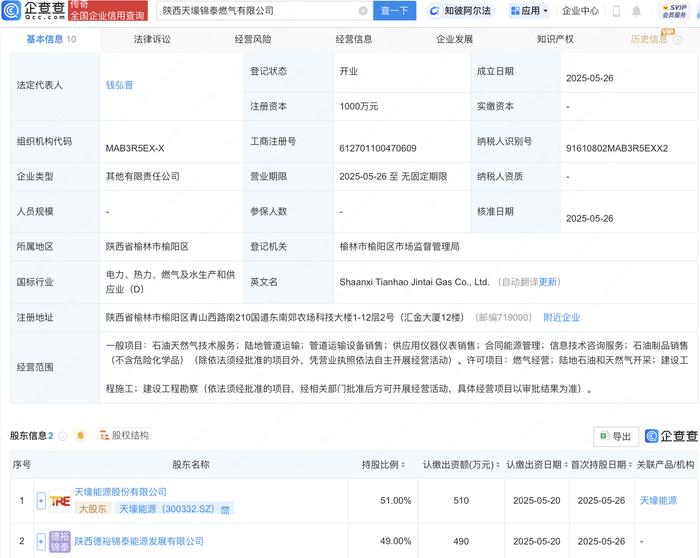Click the 大股东 tag
This screenshot has height=558, width=700.
click(x=92, y=509)
